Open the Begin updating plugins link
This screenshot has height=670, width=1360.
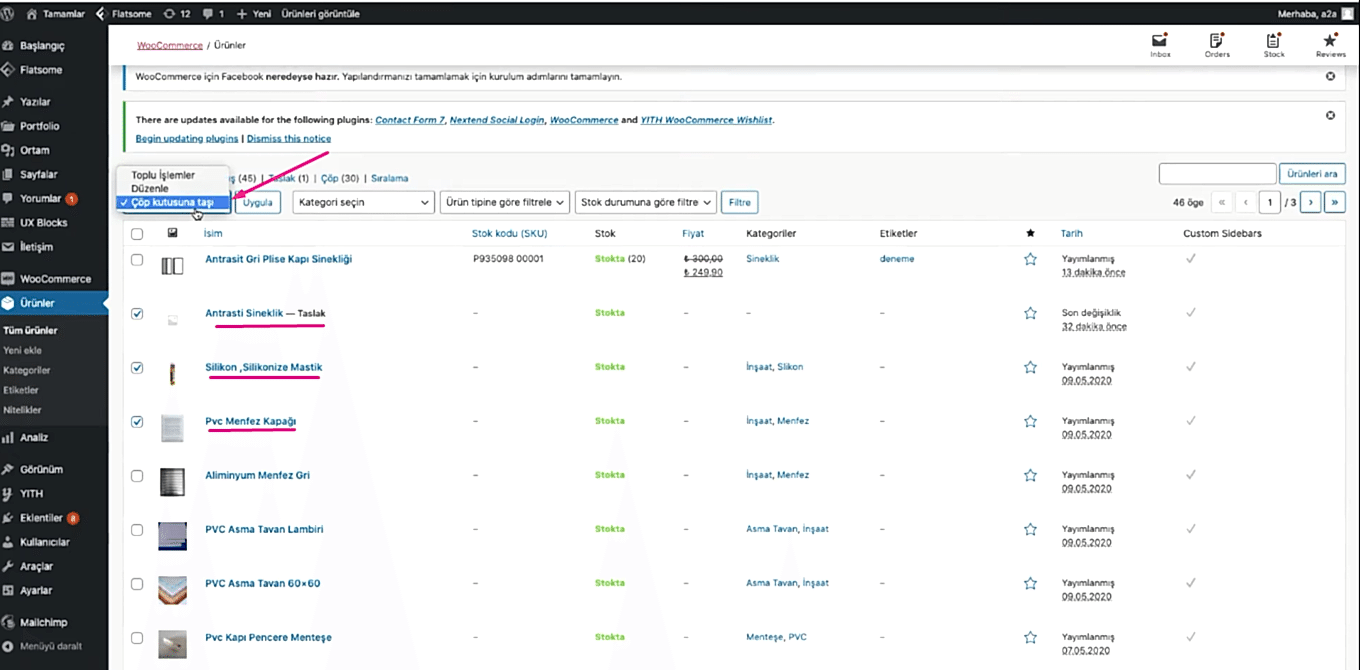coord(187,138)
